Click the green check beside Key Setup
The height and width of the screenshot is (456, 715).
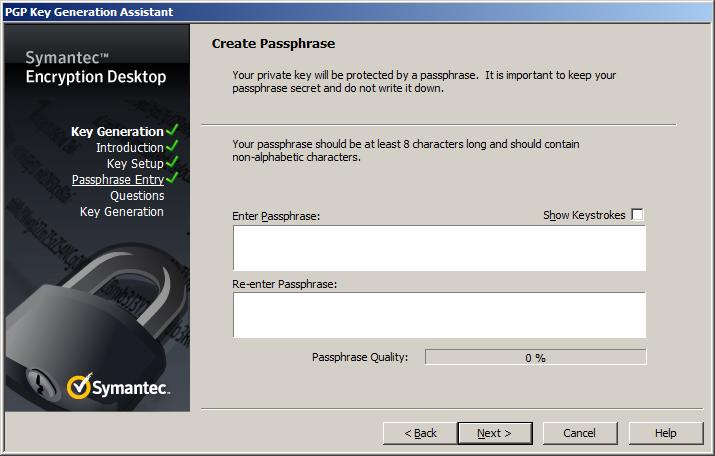point(172,162)
